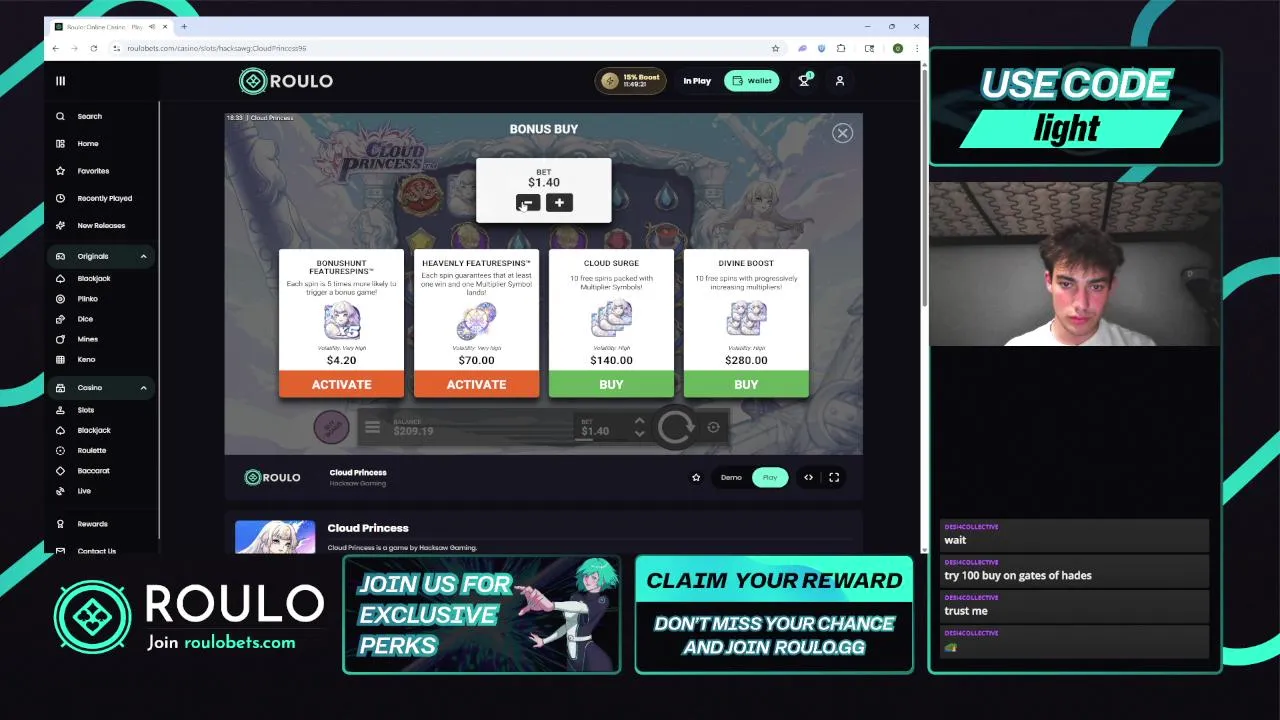Reload the page with the browser refresh icon
Screen dimensions: 1280x720
94,48
